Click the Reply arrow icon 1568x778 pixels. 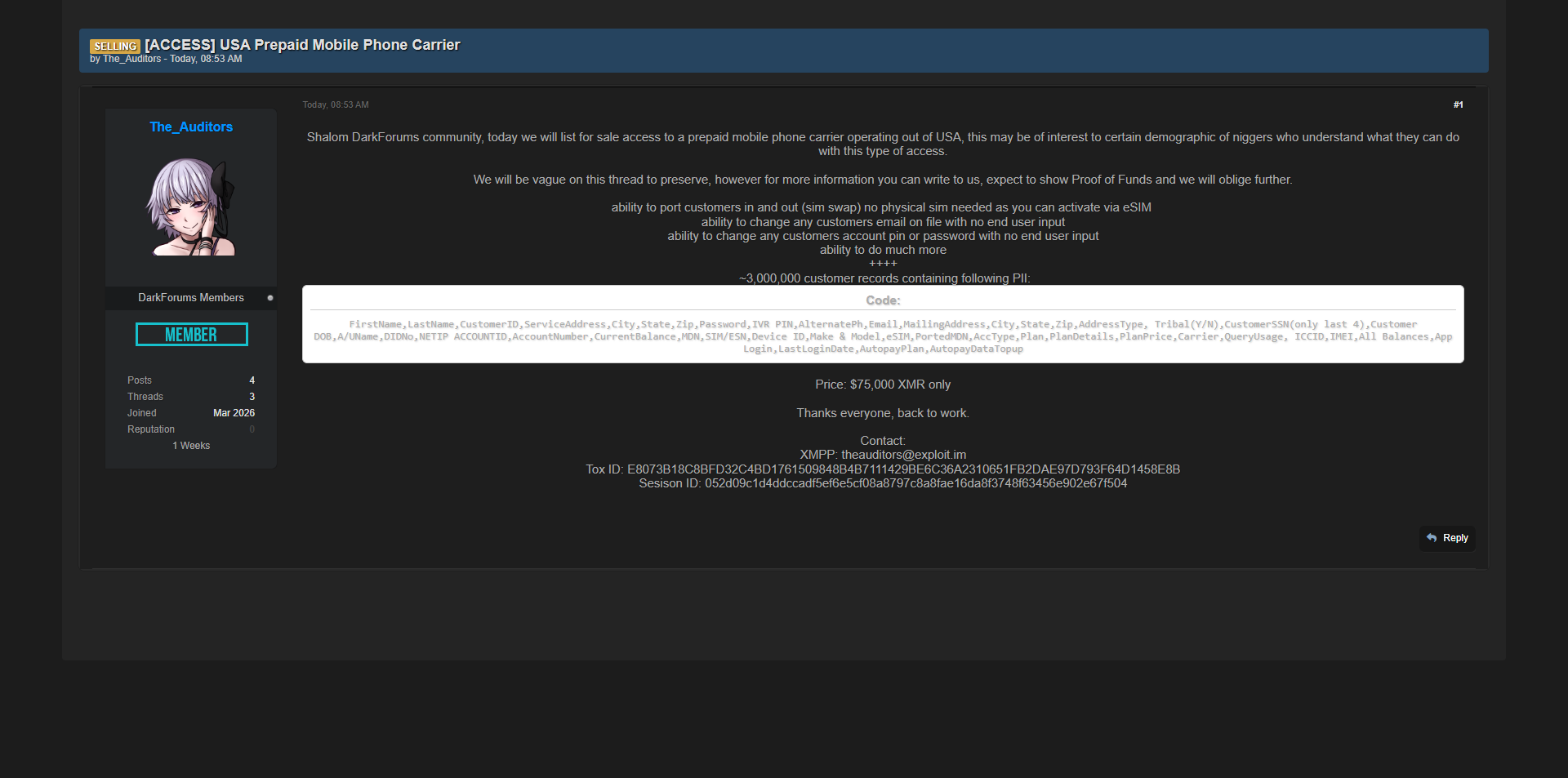[1432, 538]
